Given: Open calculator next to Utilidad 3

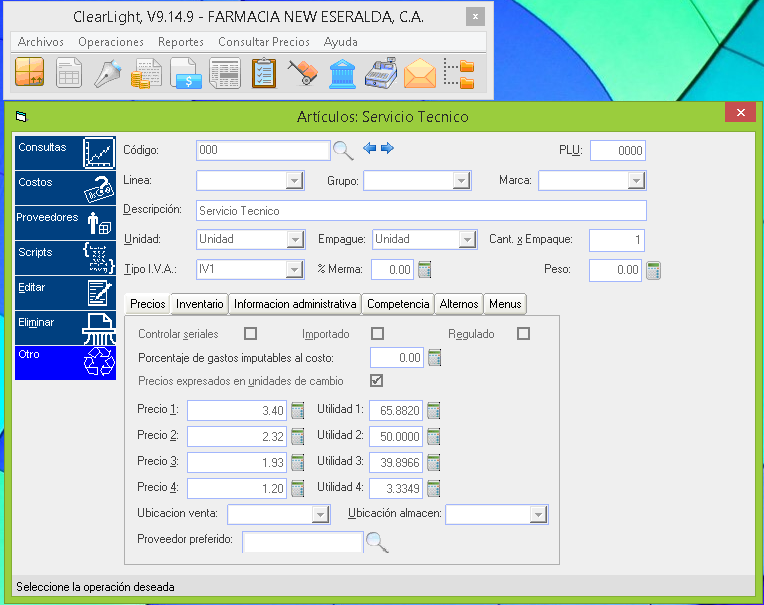Looking at the screenshot, I should [434, 462].
